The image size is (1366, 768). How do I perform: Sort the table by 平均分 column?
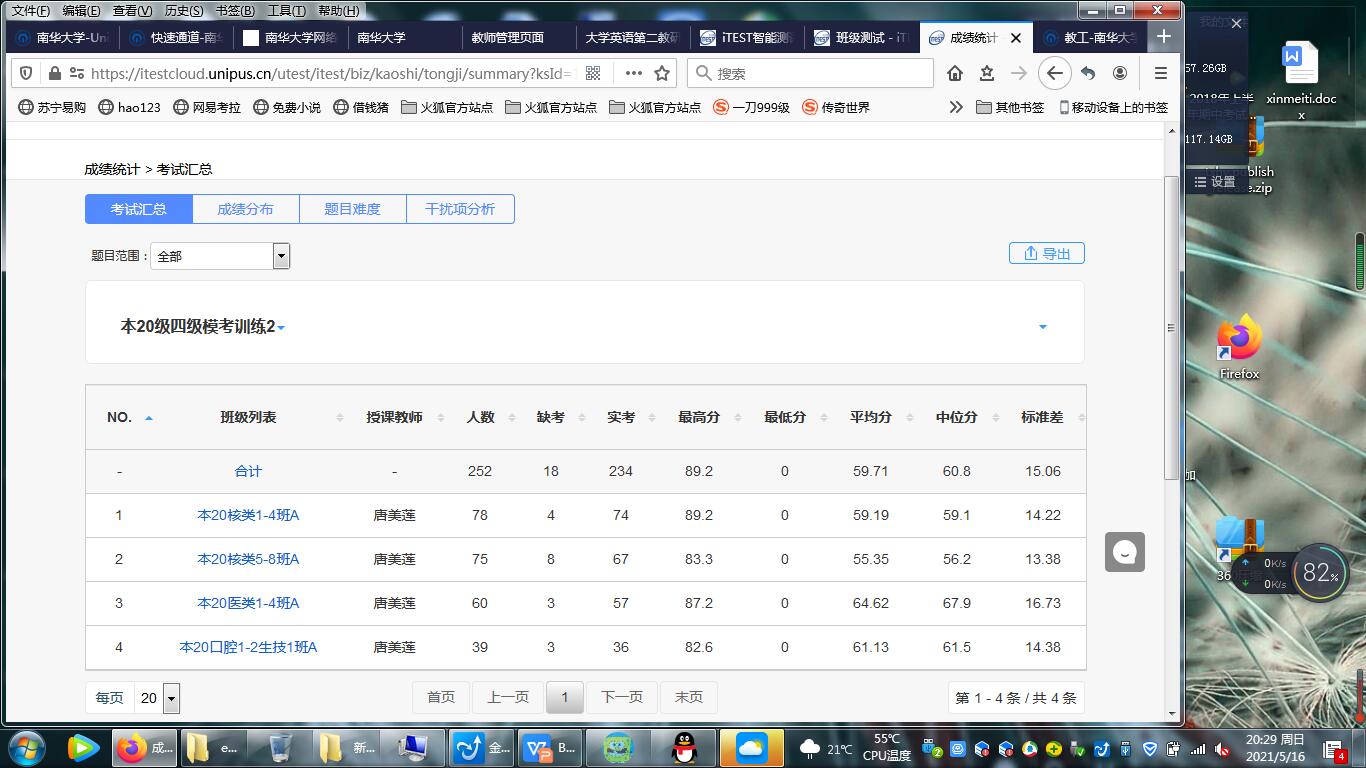point(870,417)
